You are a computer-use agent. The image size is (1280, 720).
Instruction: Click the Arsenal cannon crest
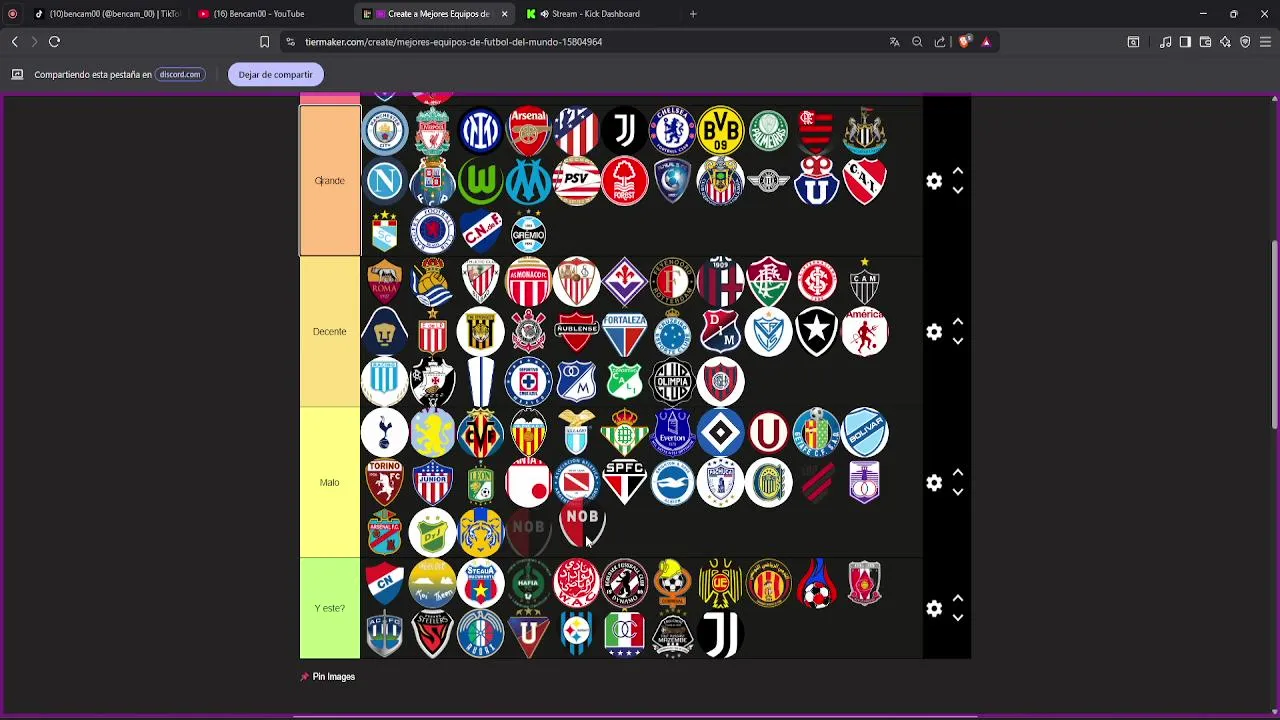pos(528,131)
